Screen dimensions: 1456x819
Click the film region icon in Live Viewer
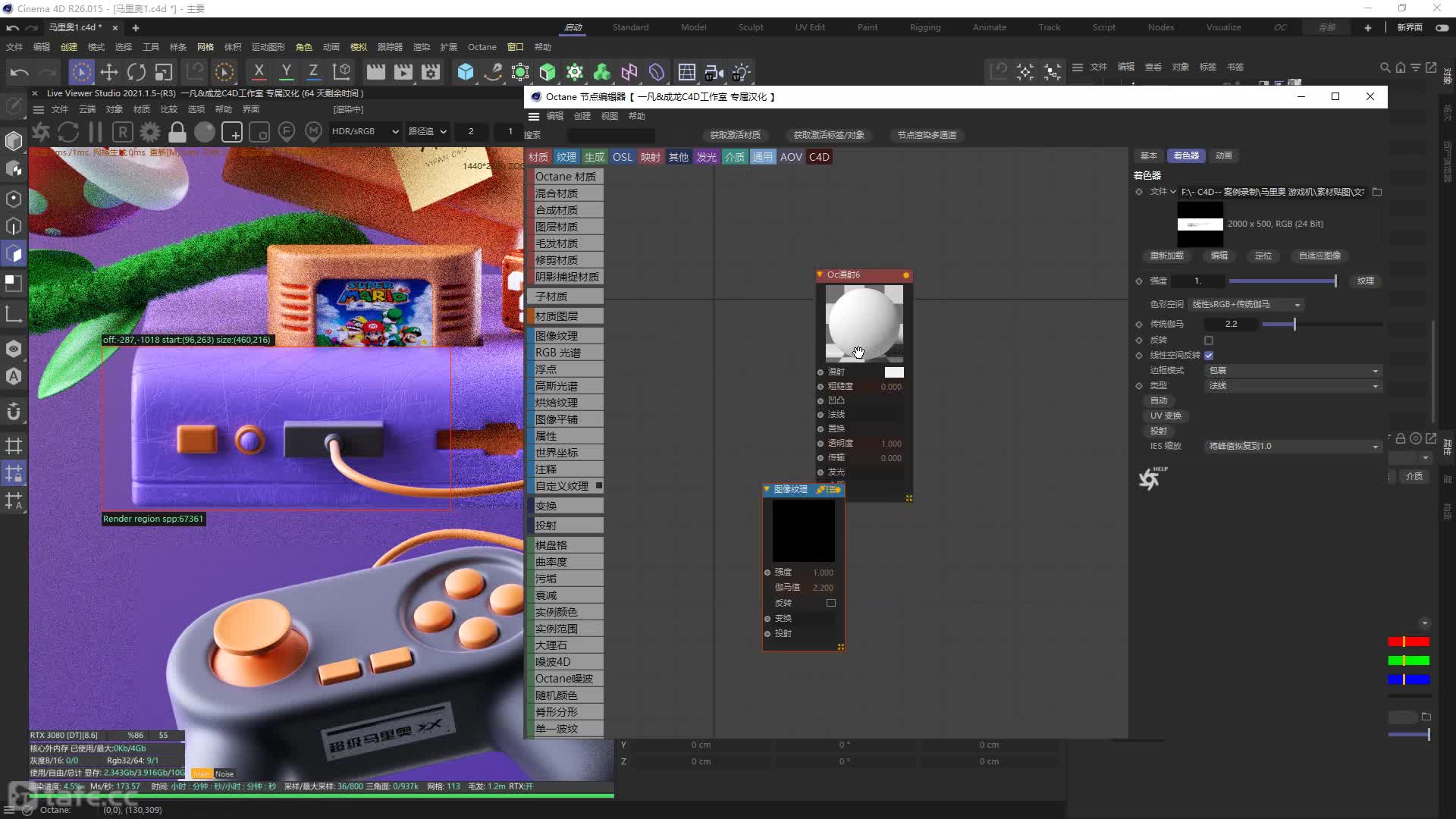(x=259, y=133)
